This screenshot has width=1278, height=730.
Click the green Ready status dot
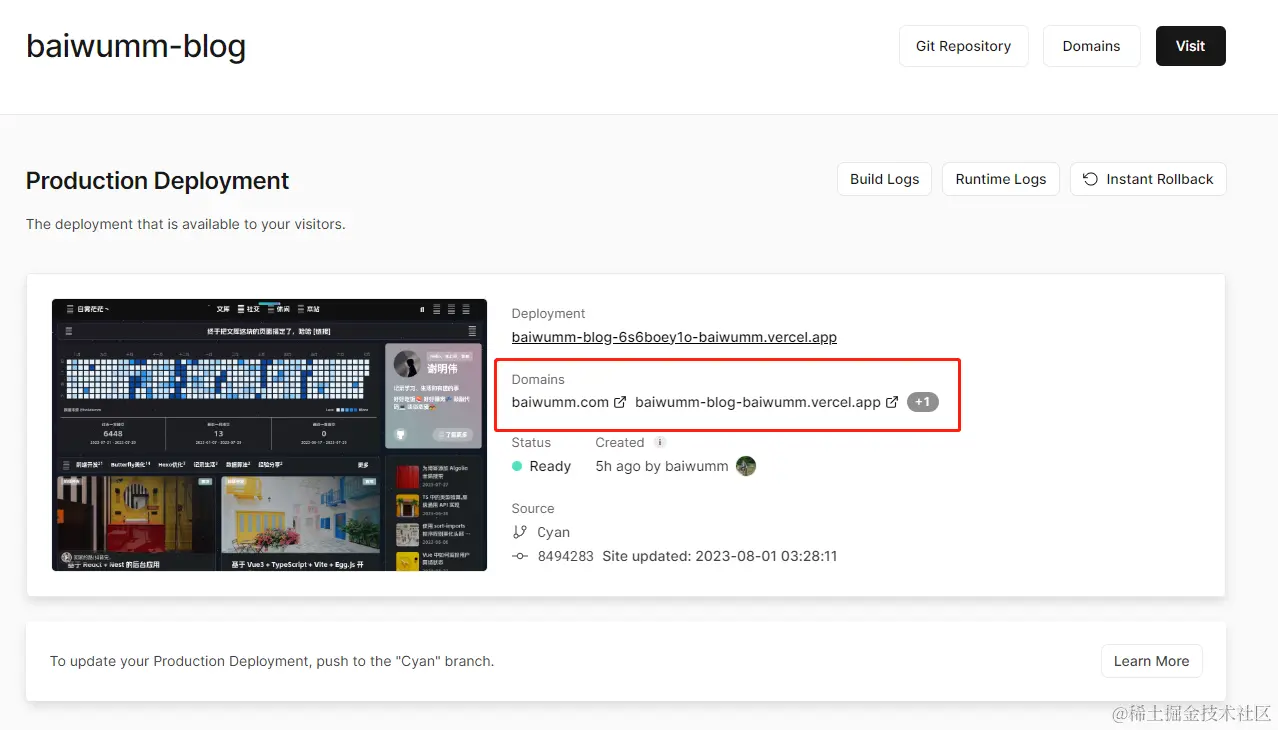[x=517, y=466]
